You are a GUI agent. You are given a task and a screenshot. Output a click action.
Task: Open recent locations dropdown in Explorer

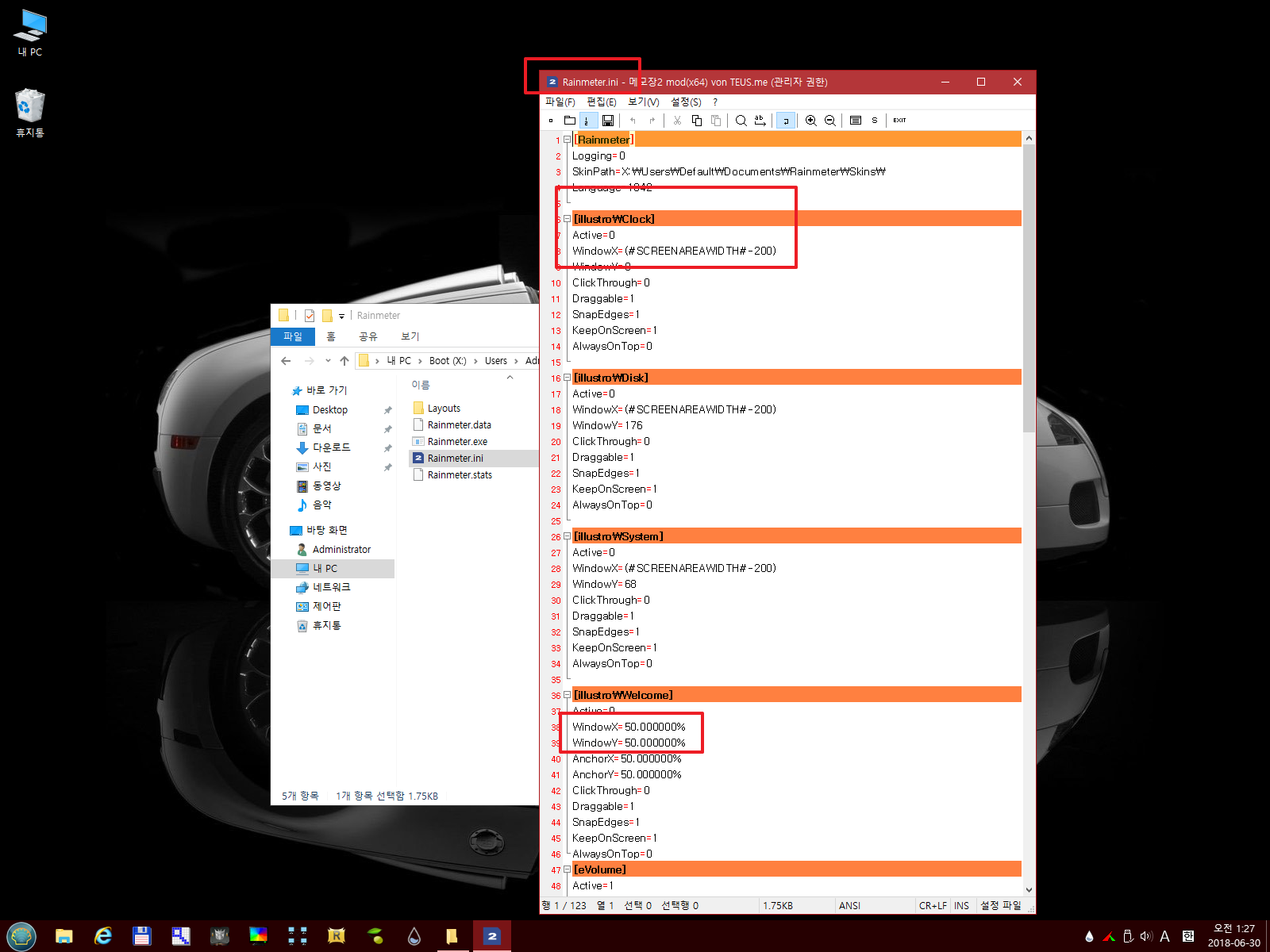tap(328, 361)
